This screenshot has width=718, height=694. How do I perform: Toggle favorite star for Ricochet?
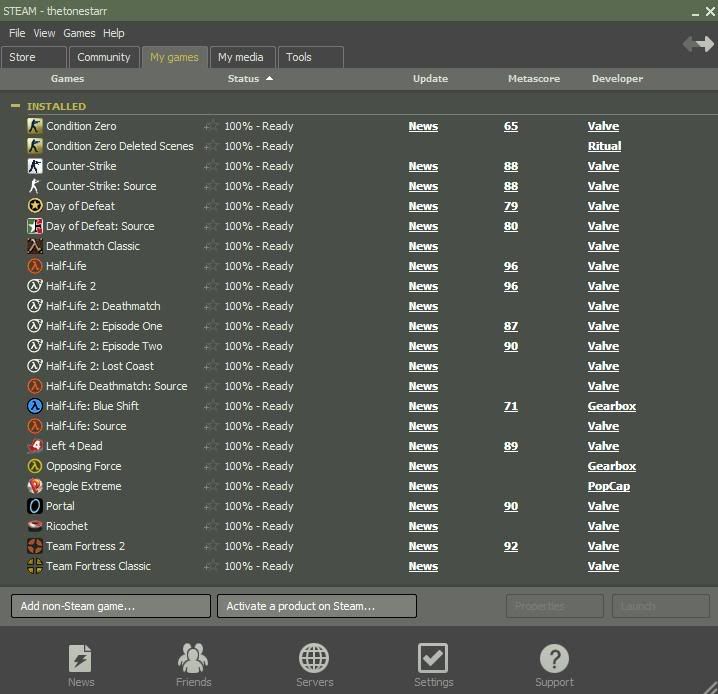tap(212, 526)
